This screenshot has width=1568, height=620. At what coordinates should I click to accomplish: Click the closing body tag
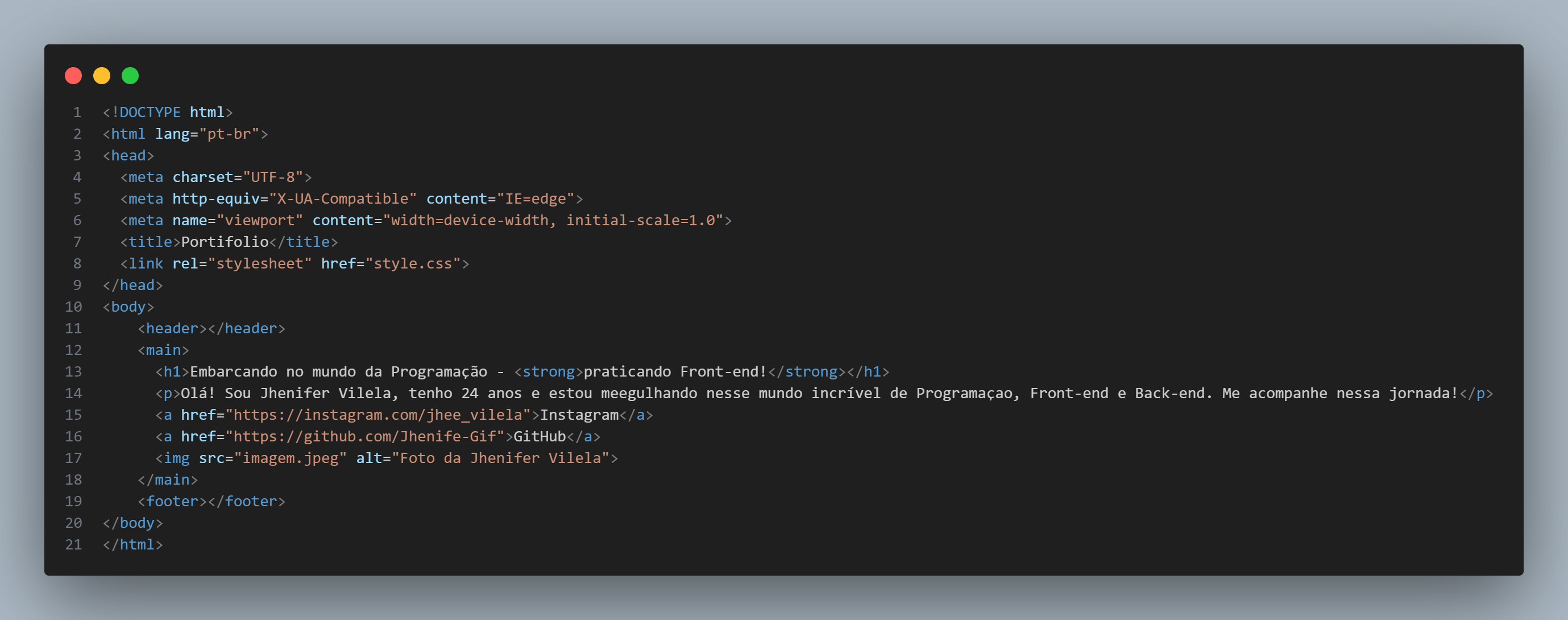[x=132, y=523]
